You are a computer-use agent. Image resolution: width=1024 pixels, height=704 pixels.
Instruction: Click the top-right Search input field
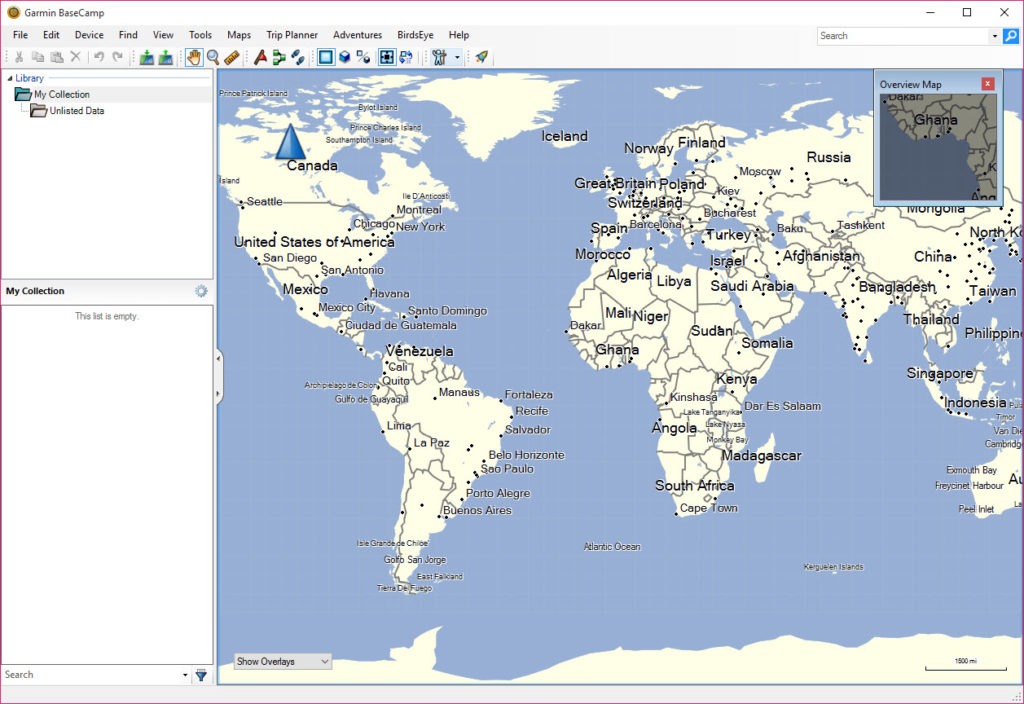903,36
